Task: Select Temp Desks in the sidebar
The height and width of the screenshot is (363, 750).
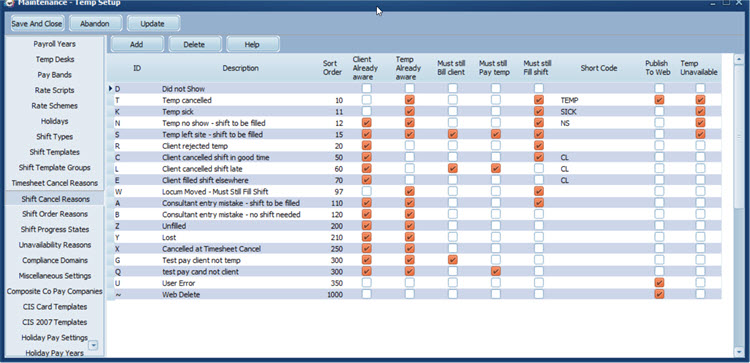Action: (x=55, y=59)
